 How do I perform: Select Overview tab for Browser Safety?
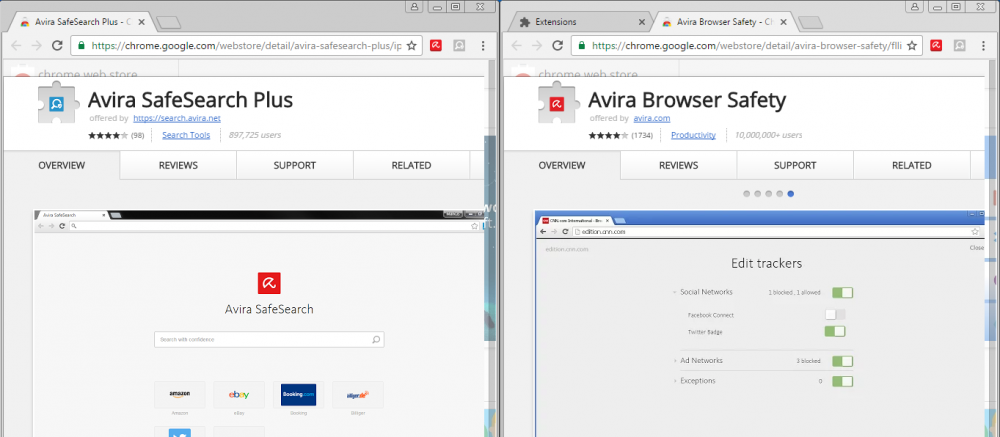[562, 165]
